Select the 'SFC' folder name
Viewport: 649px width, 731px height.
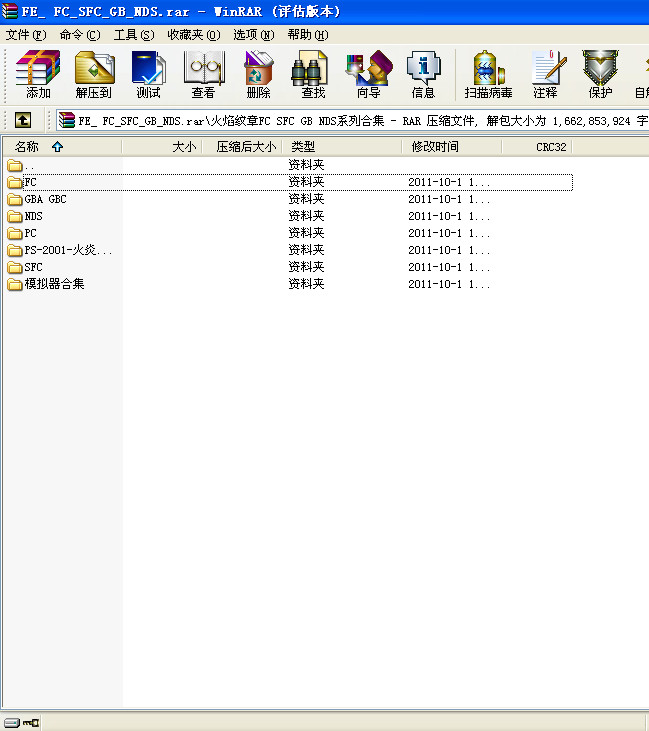33,267
